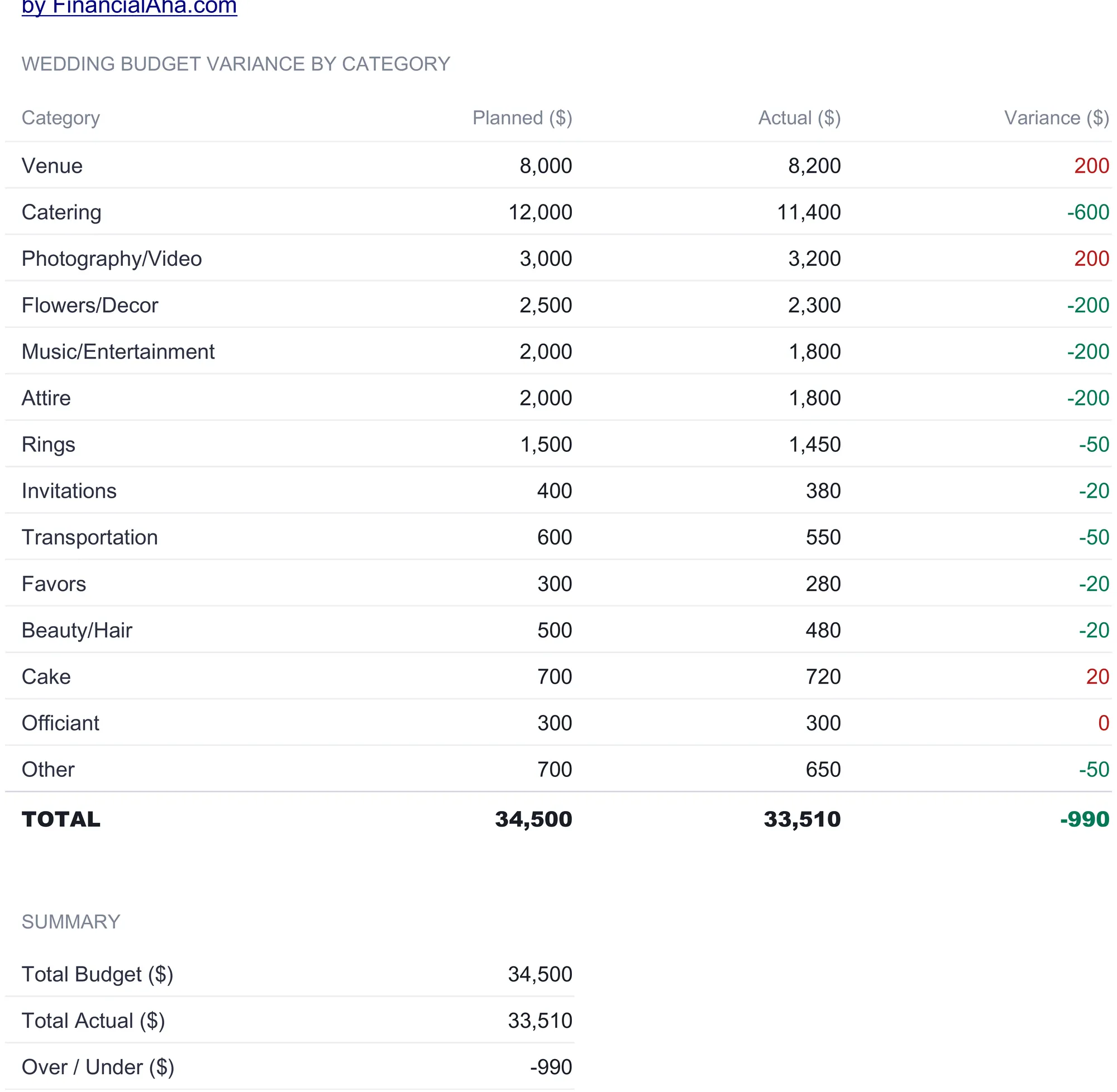Select Invitations planned value 400
Image resolution: width=1117 pixels, height=1092 pixels.
(555, 491)
